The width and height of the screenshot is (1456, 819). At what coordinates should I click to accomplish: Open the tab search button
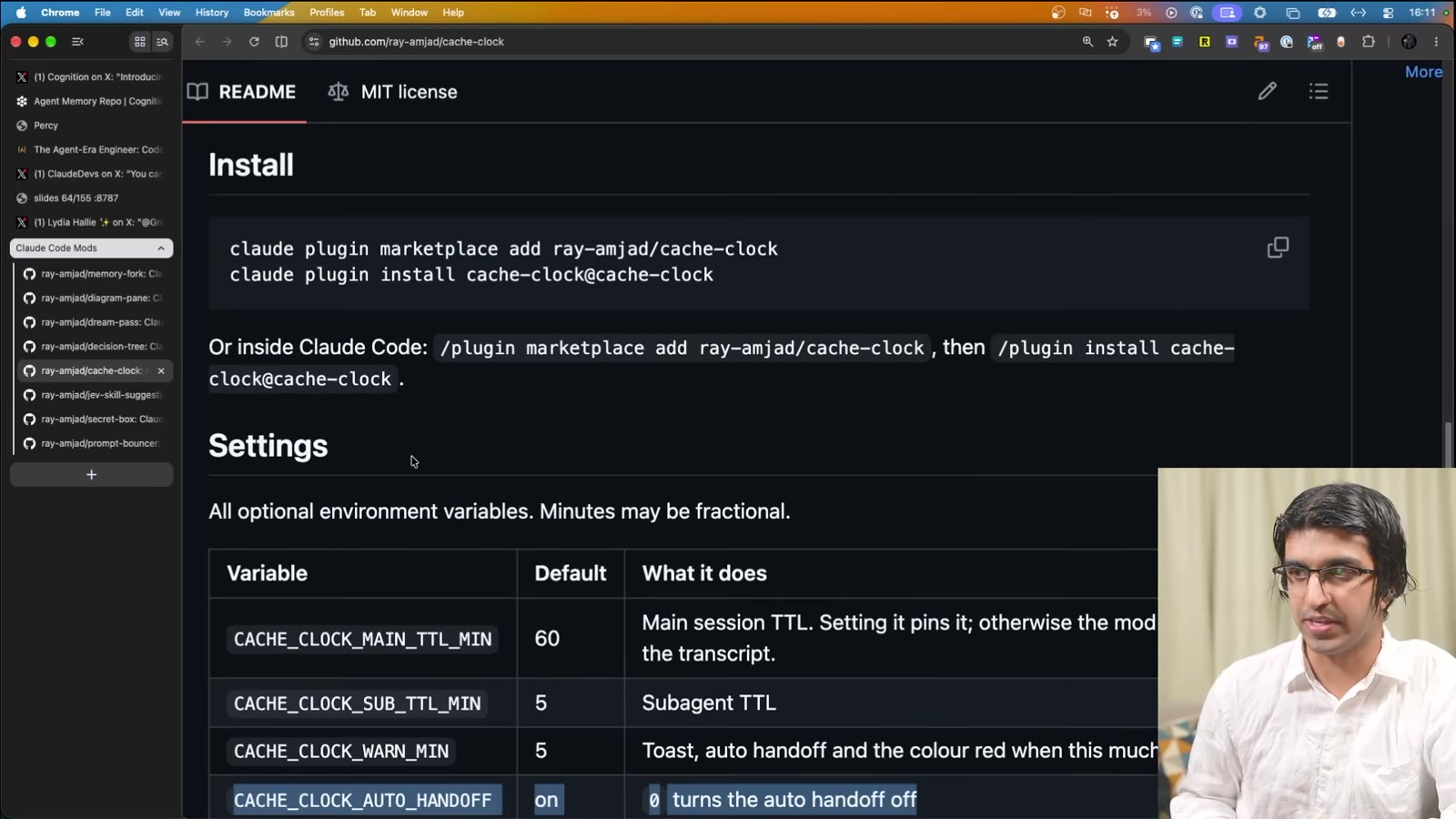[162, 42]
